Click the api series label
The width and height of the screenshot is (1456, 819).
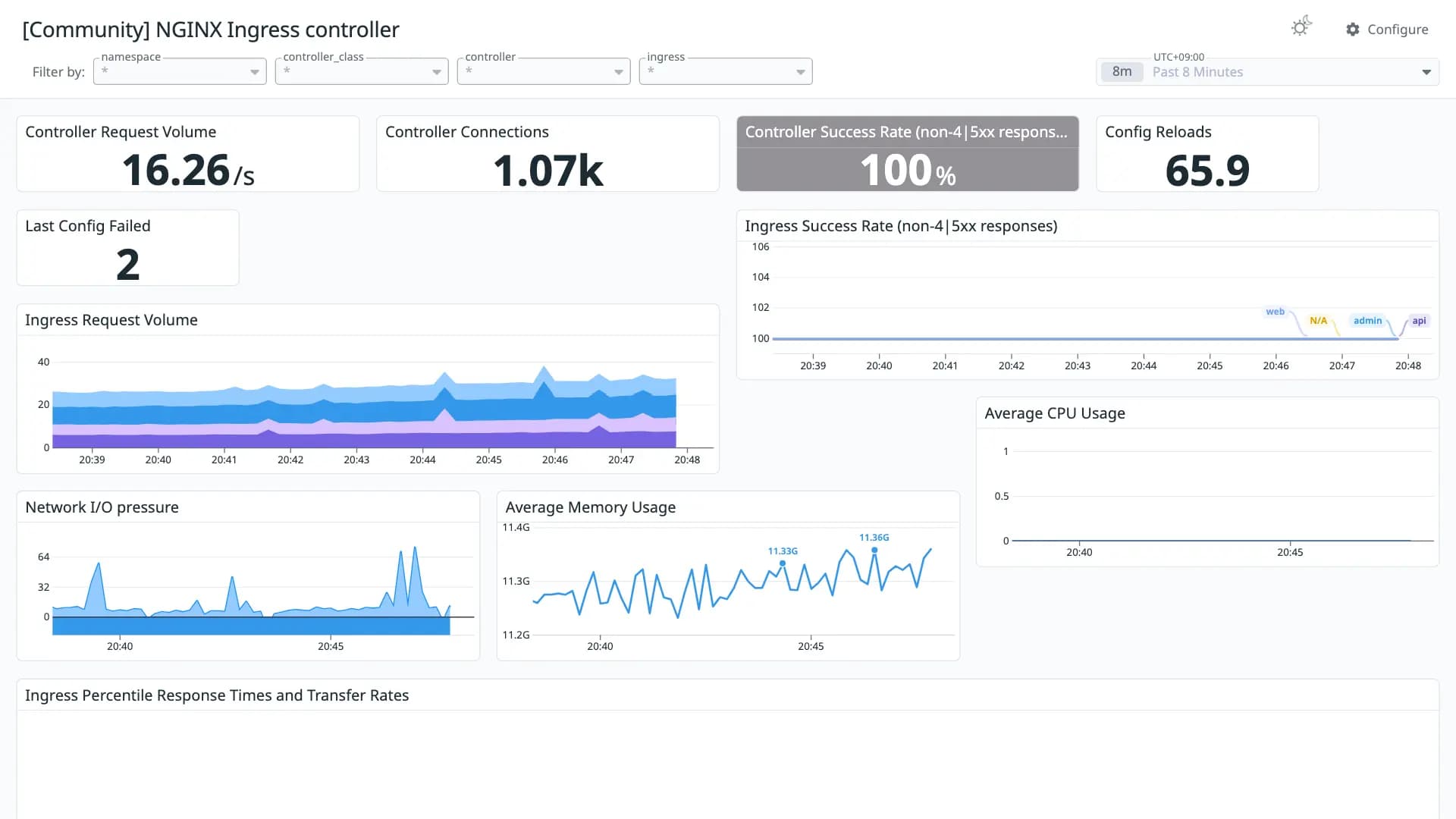tap(1419, 321)
